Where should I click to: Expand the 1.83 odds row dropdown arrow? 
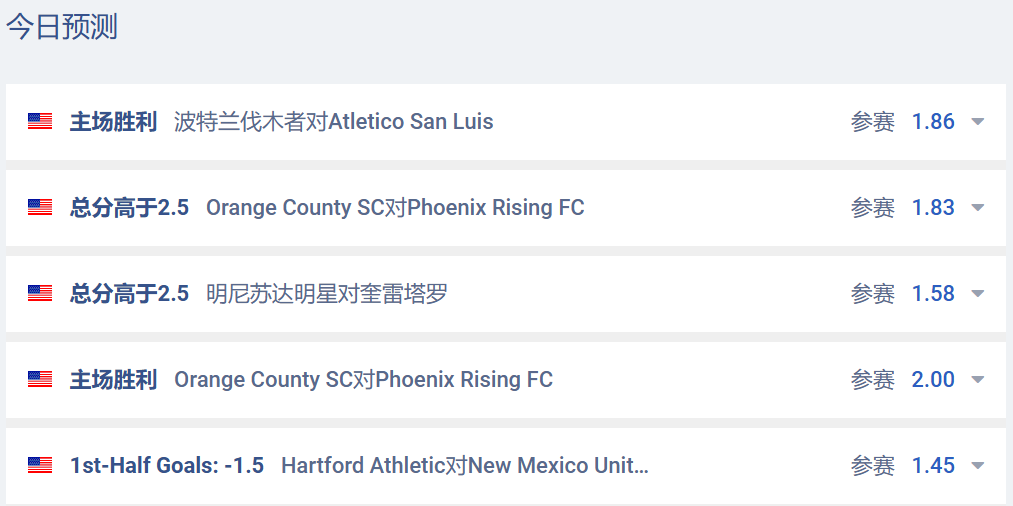tap(977, 208)
